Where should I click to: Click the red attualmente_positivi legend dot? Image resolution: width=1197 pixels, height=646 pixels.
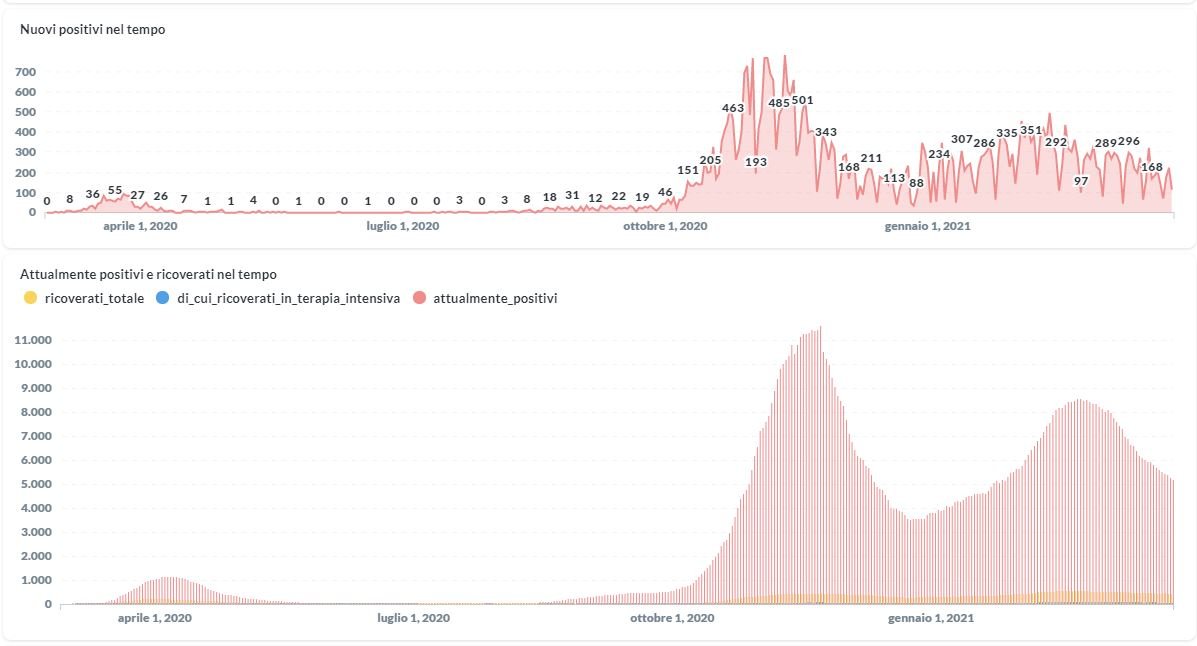click(x=419, y=298)
